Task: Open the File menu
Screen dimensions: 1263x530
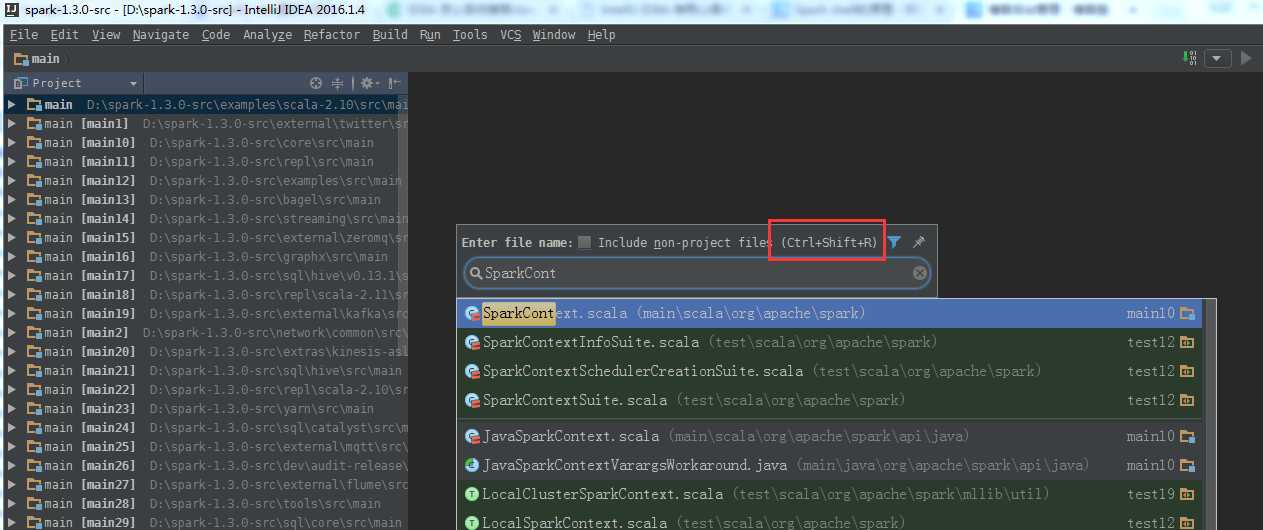Action: [24, 34]
